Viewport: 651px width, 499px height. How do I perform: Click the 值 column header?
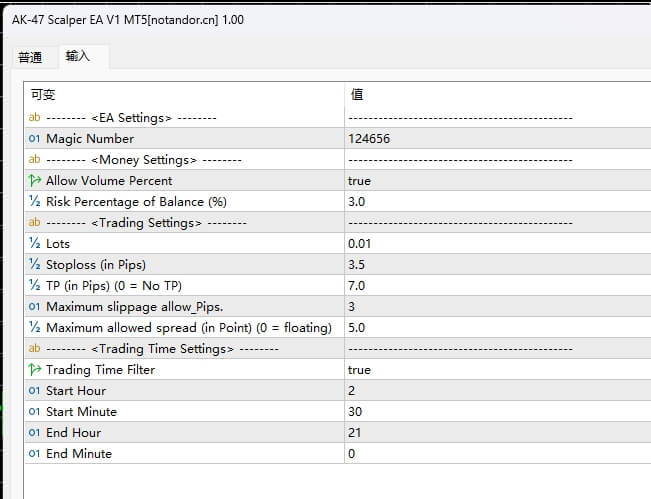pos(357,94)
